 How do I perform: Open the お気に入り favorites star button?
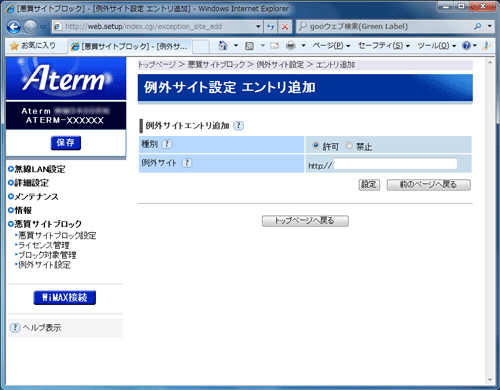[33, 46]
